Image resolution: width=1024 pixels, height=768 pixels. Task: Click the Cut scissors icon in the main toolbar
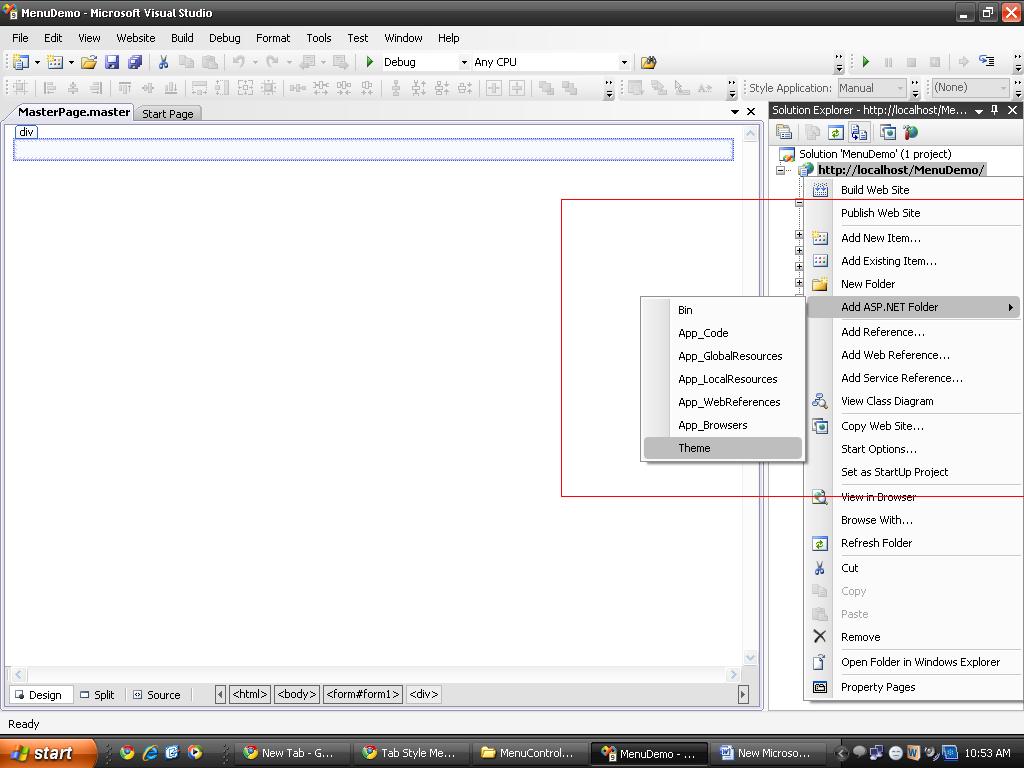(163, 62)
